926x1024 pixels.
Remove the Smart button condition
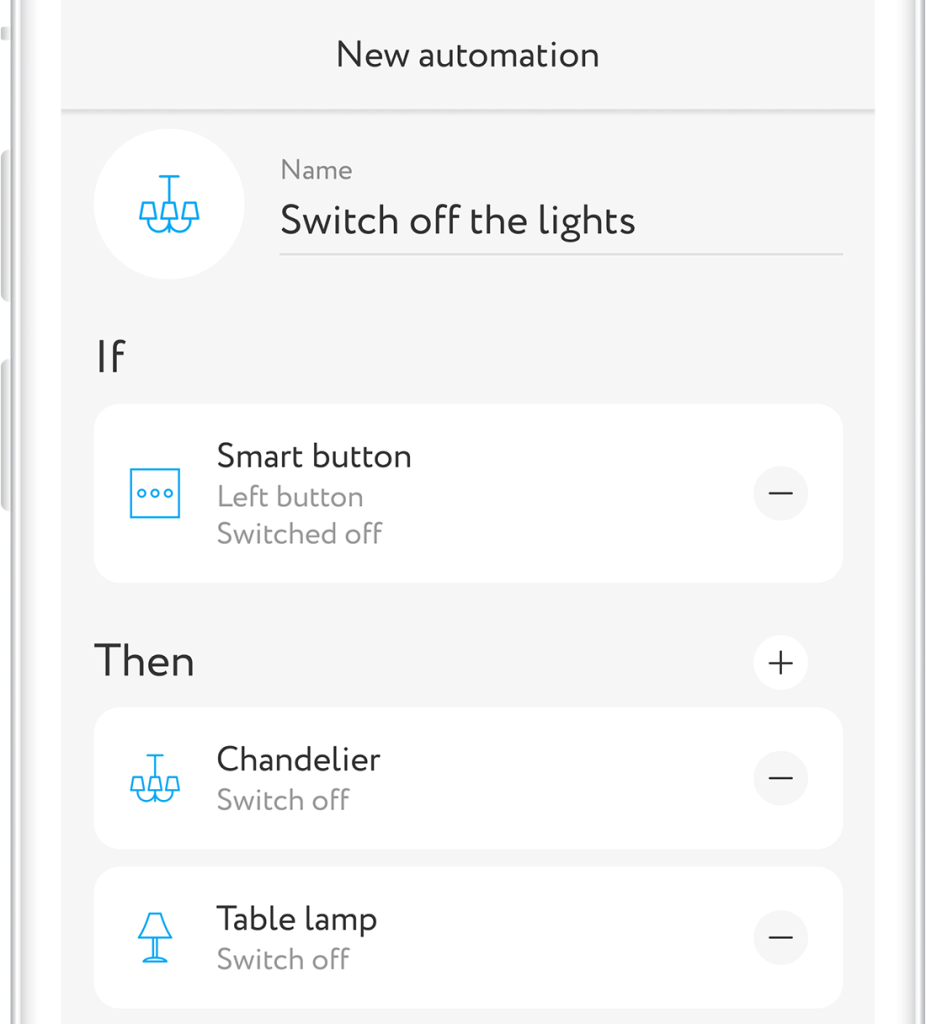[x=780, y=493]
